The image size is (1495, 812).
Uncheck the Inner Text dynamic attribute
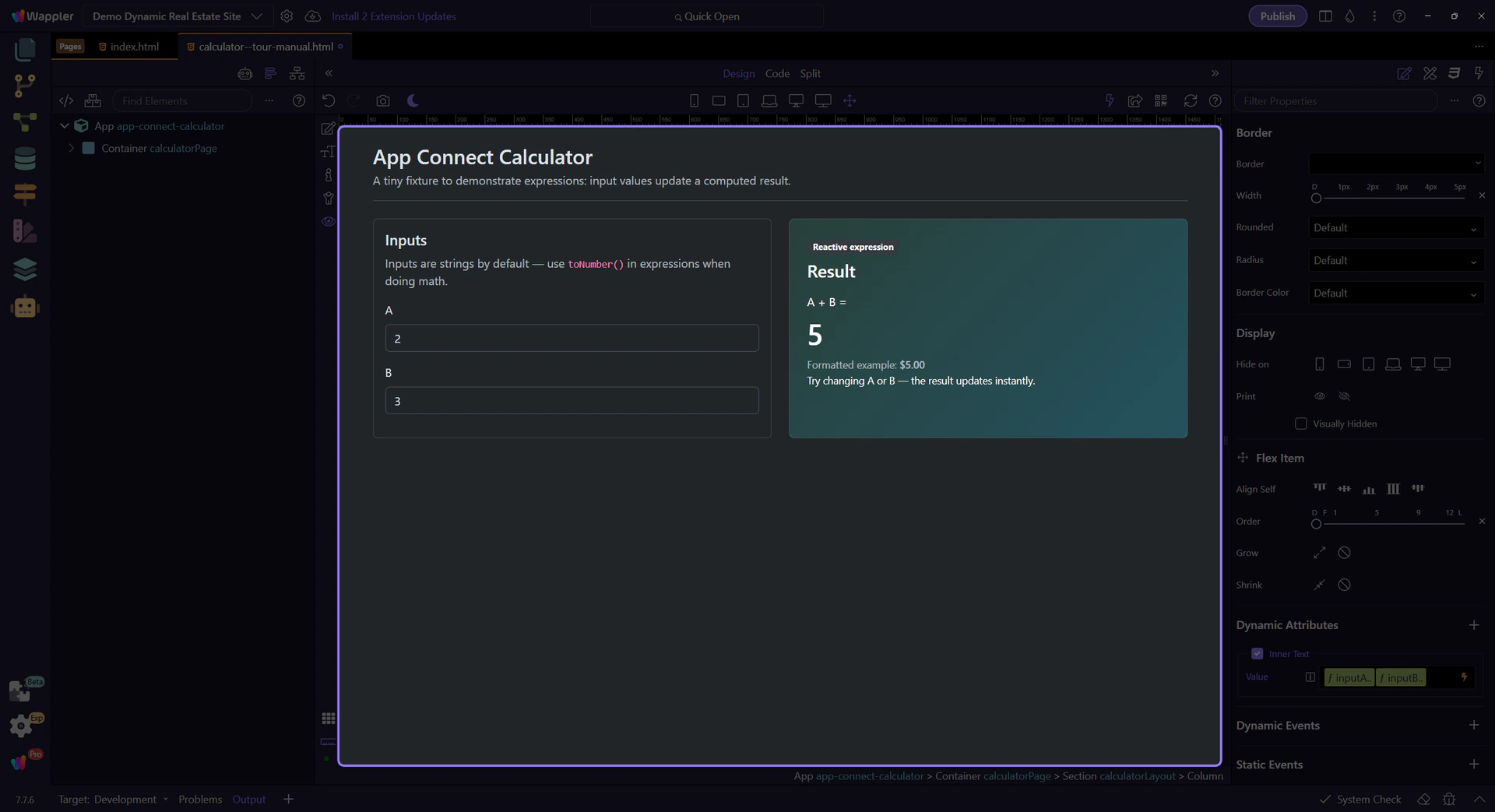pos(1257,654)
